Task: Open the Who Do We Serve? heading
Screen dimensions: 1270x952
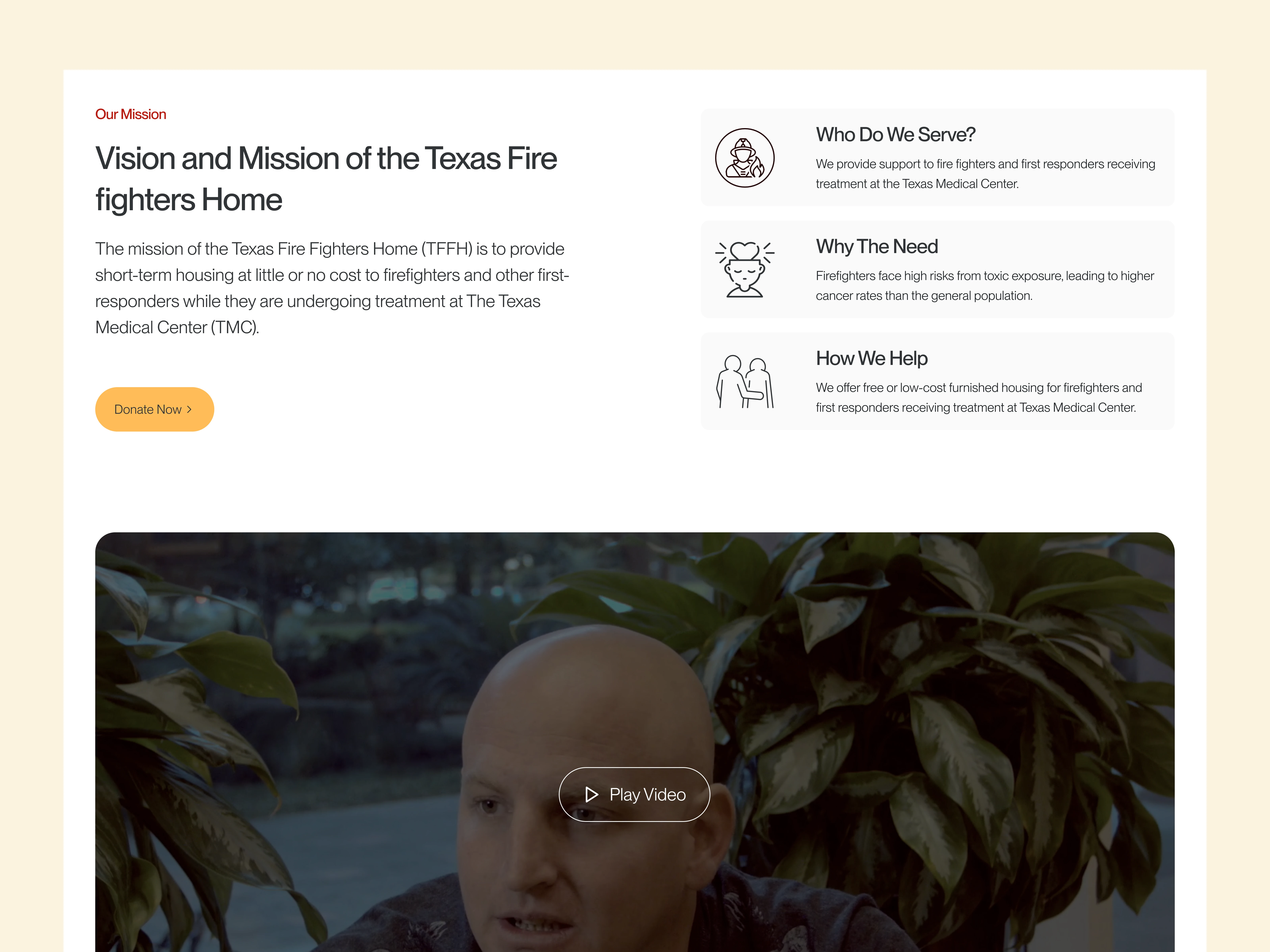Action: pyautogui.click(x=896, y=134)
